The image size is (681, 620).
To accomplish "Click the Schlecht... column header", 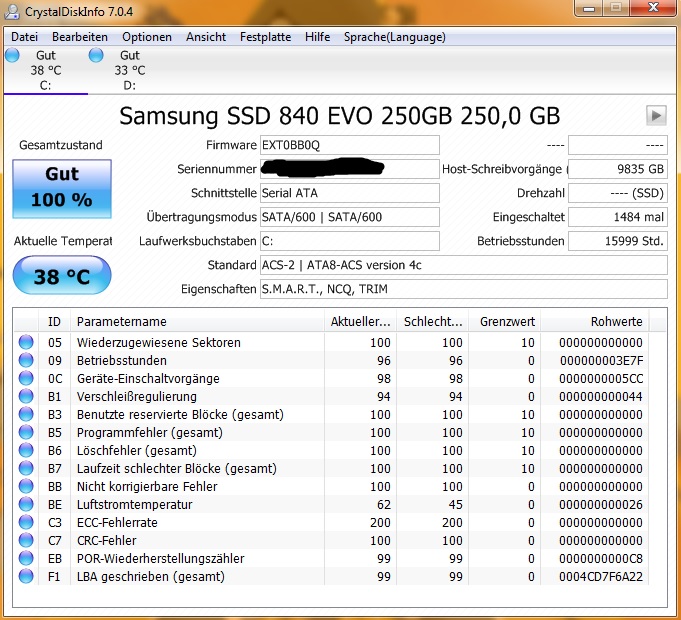I will (x=433, y=321).
